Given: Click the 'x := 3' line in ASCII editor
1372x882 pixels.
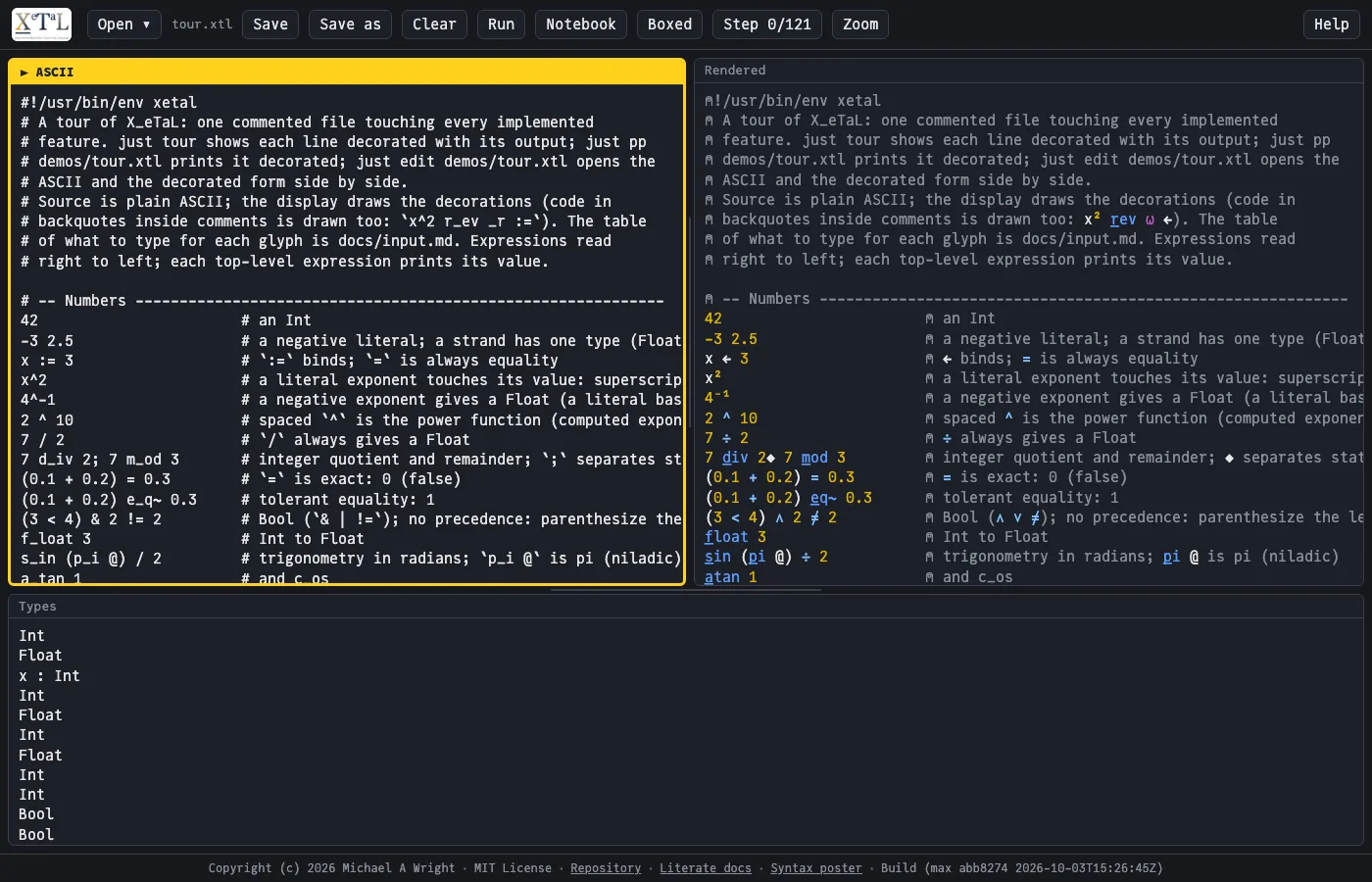Looking at the screenshot, I should point(47,361).
